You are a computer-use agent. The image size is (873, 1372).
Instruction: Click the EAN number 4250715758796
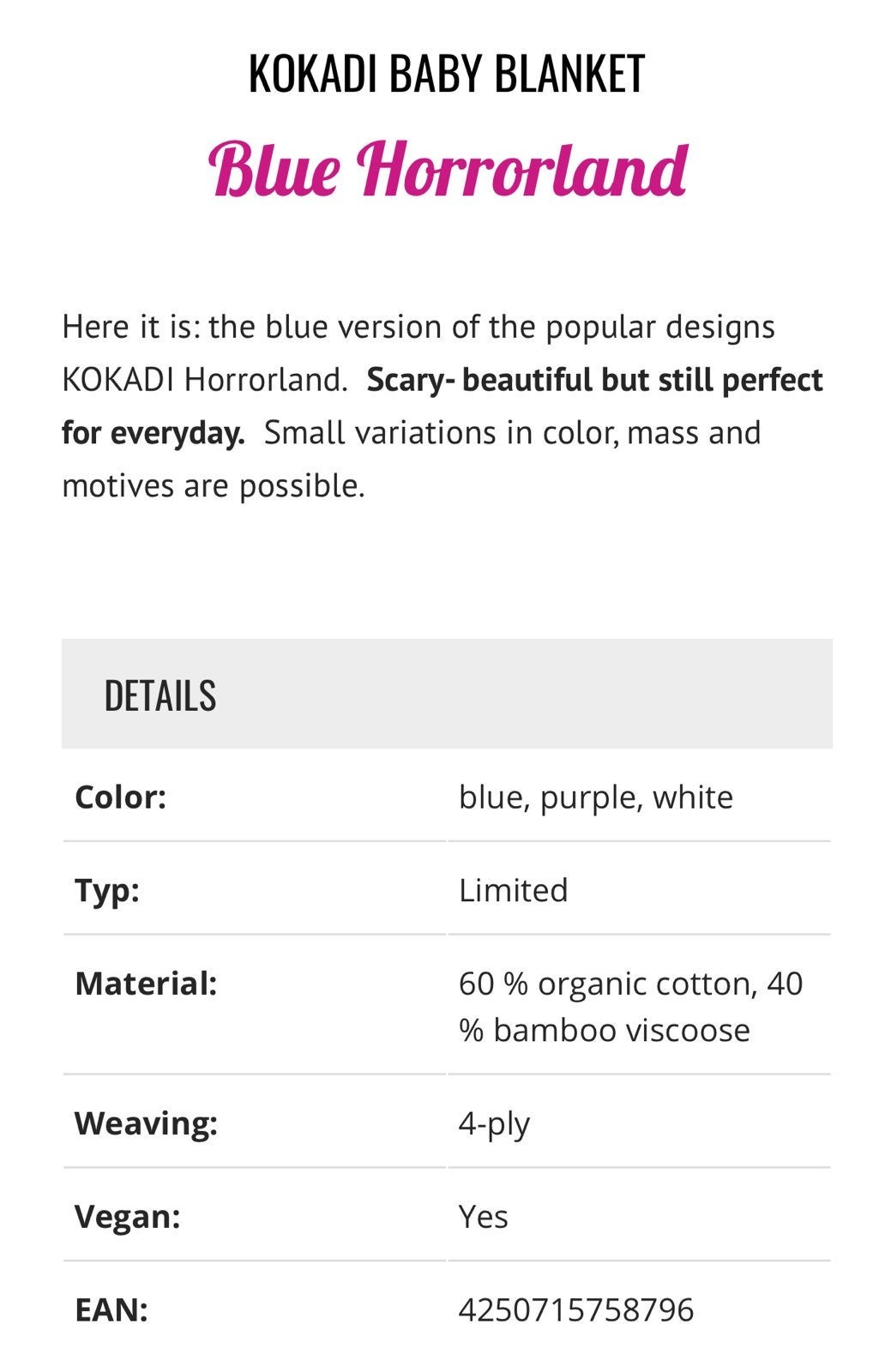576,1310
